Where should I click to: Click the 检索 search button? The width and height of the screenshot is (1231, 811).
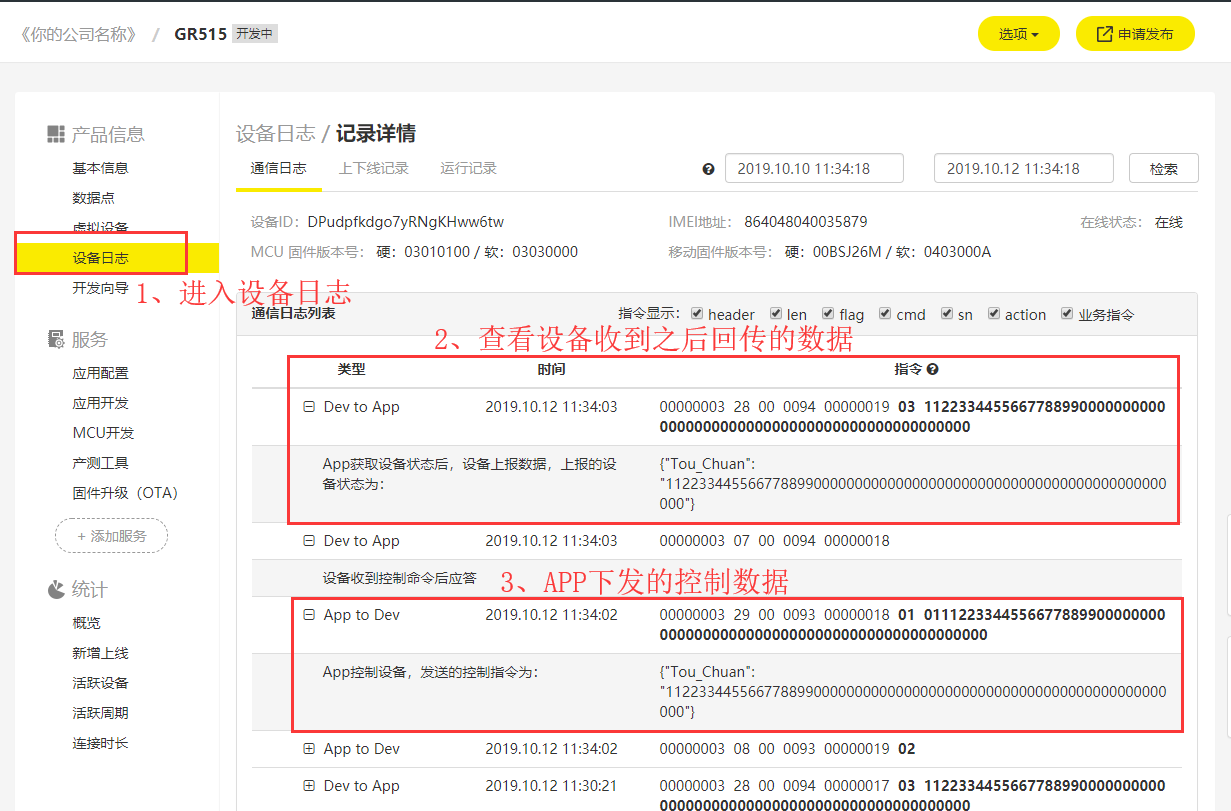pos(1163,169)
